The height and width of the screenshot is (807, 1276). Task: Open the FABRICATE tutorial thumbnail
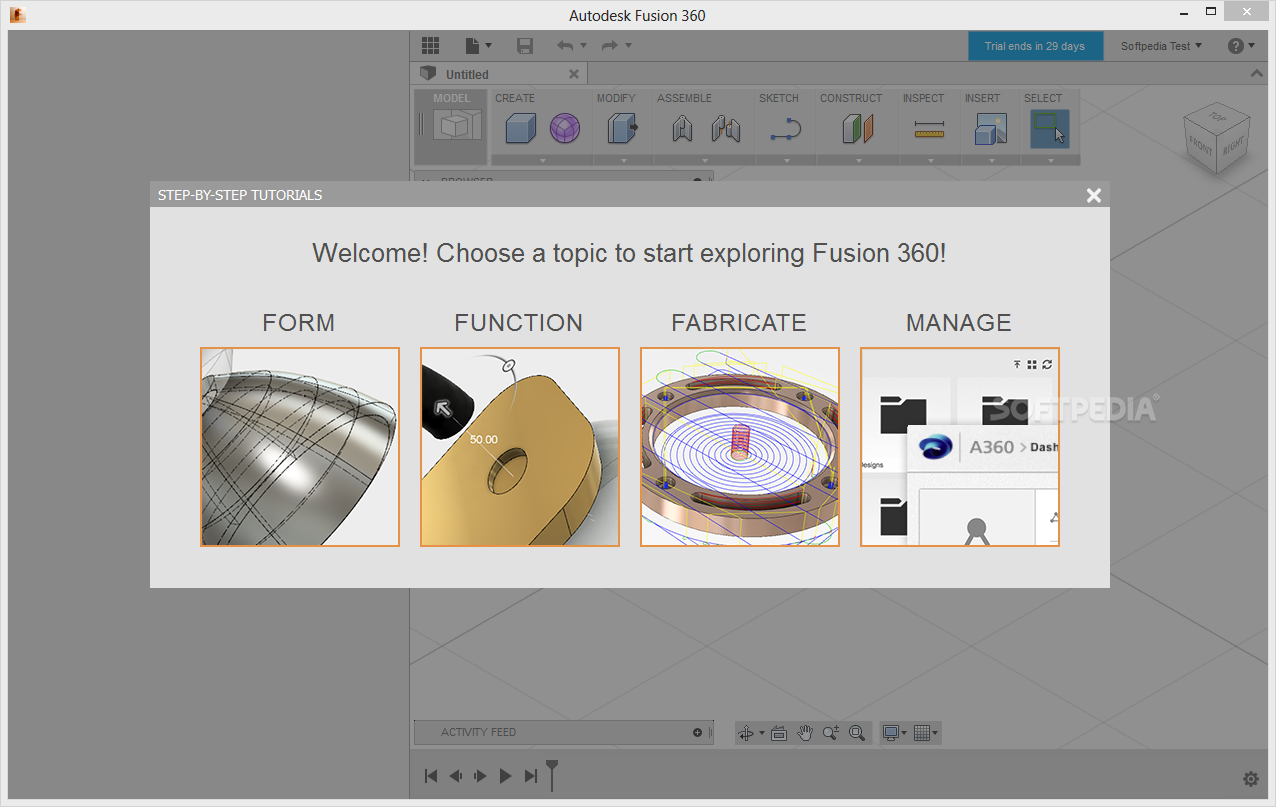[x=740, y=447]
